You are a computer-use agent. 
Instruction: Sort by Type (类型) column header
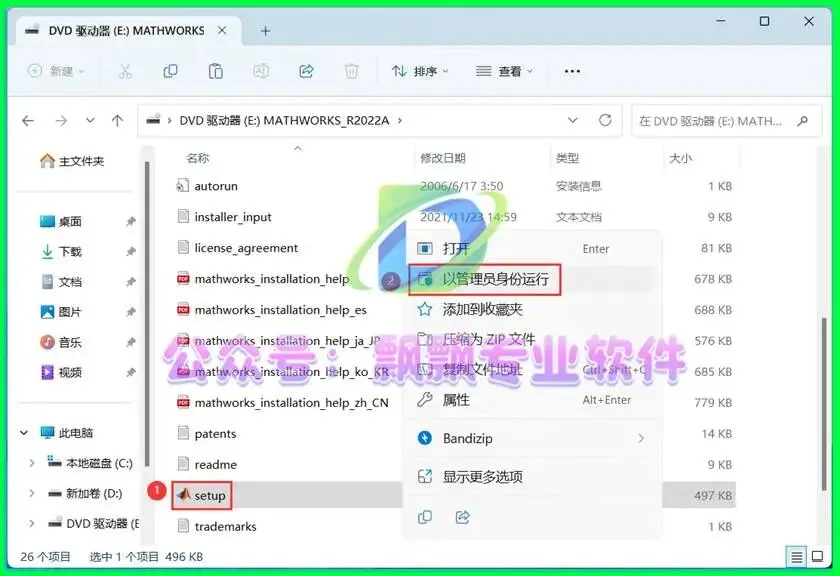[x=567, y=158]
